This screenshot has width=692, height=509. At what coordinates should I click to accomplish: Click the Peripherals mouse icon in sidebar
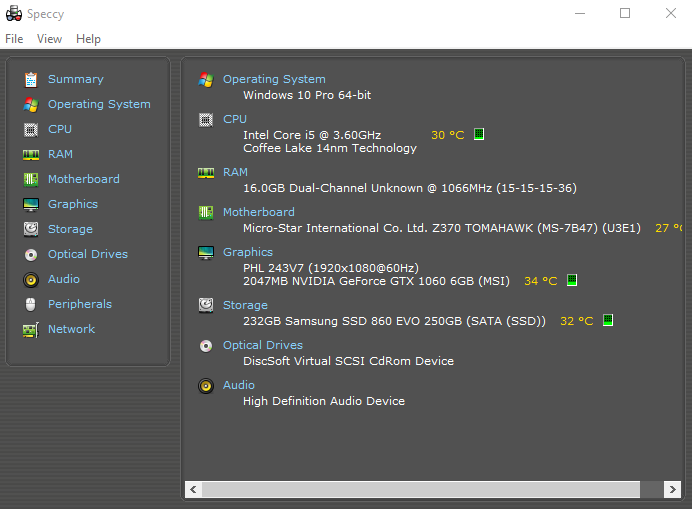tap(30, 305)
